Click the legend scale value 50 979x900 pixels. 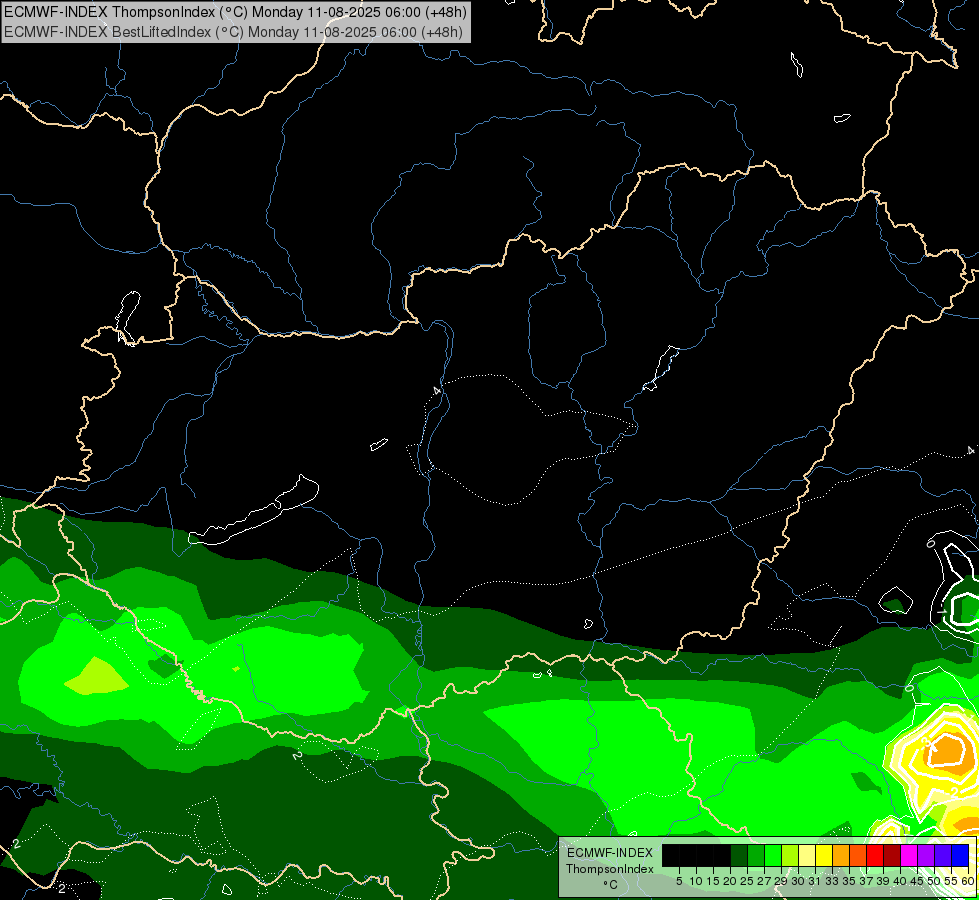click(935, 881)
